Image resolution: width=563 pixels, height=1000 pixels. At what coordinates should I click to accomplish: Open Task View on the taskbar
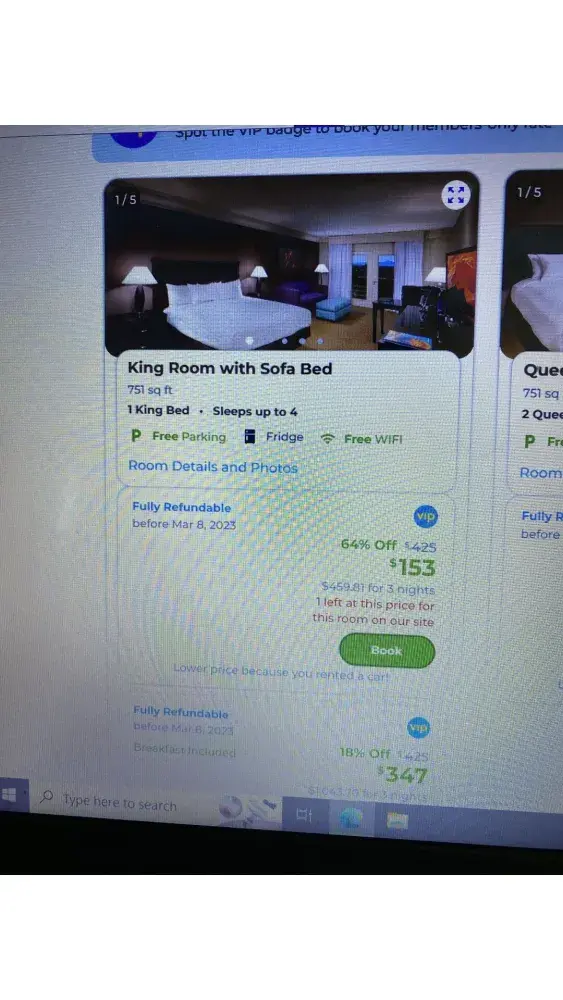point(305,814)
